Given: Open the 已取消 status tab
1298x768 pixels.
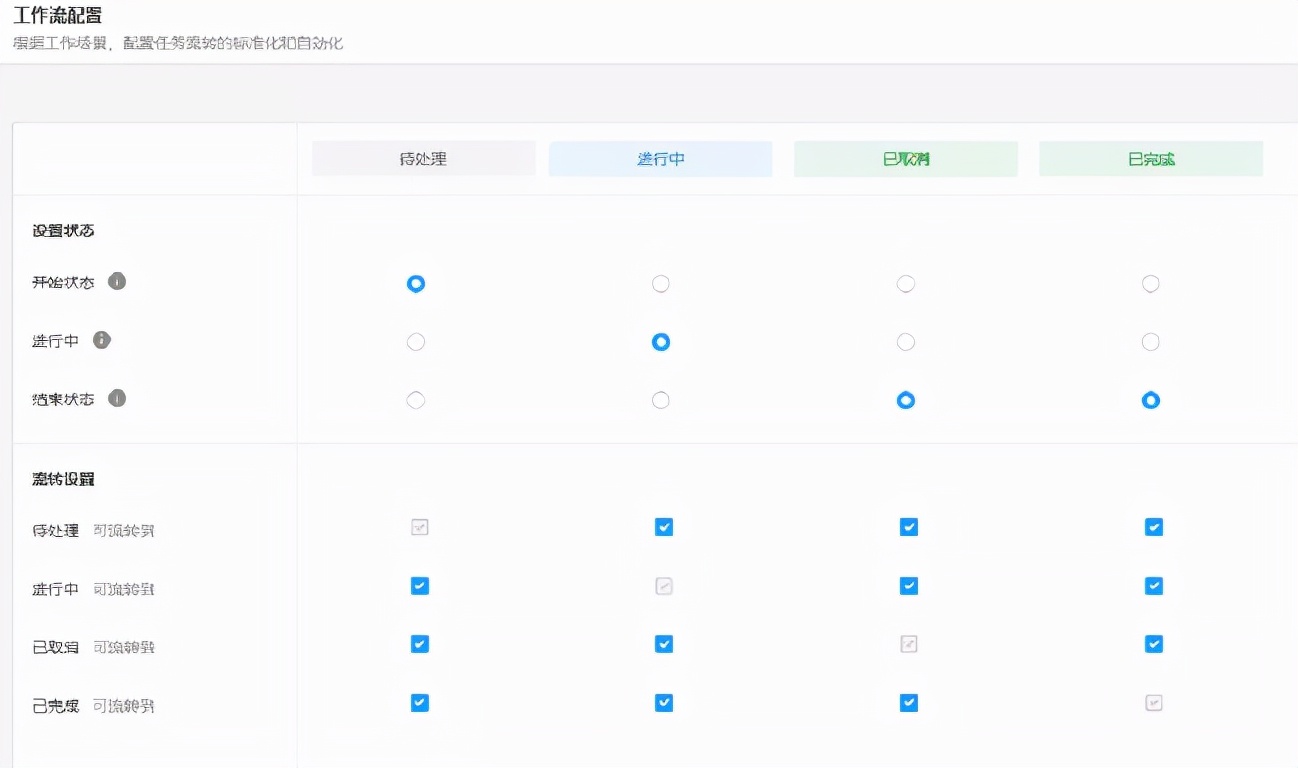Looking at the screenshot, I should pyautogui.click(x=905, y=158).
